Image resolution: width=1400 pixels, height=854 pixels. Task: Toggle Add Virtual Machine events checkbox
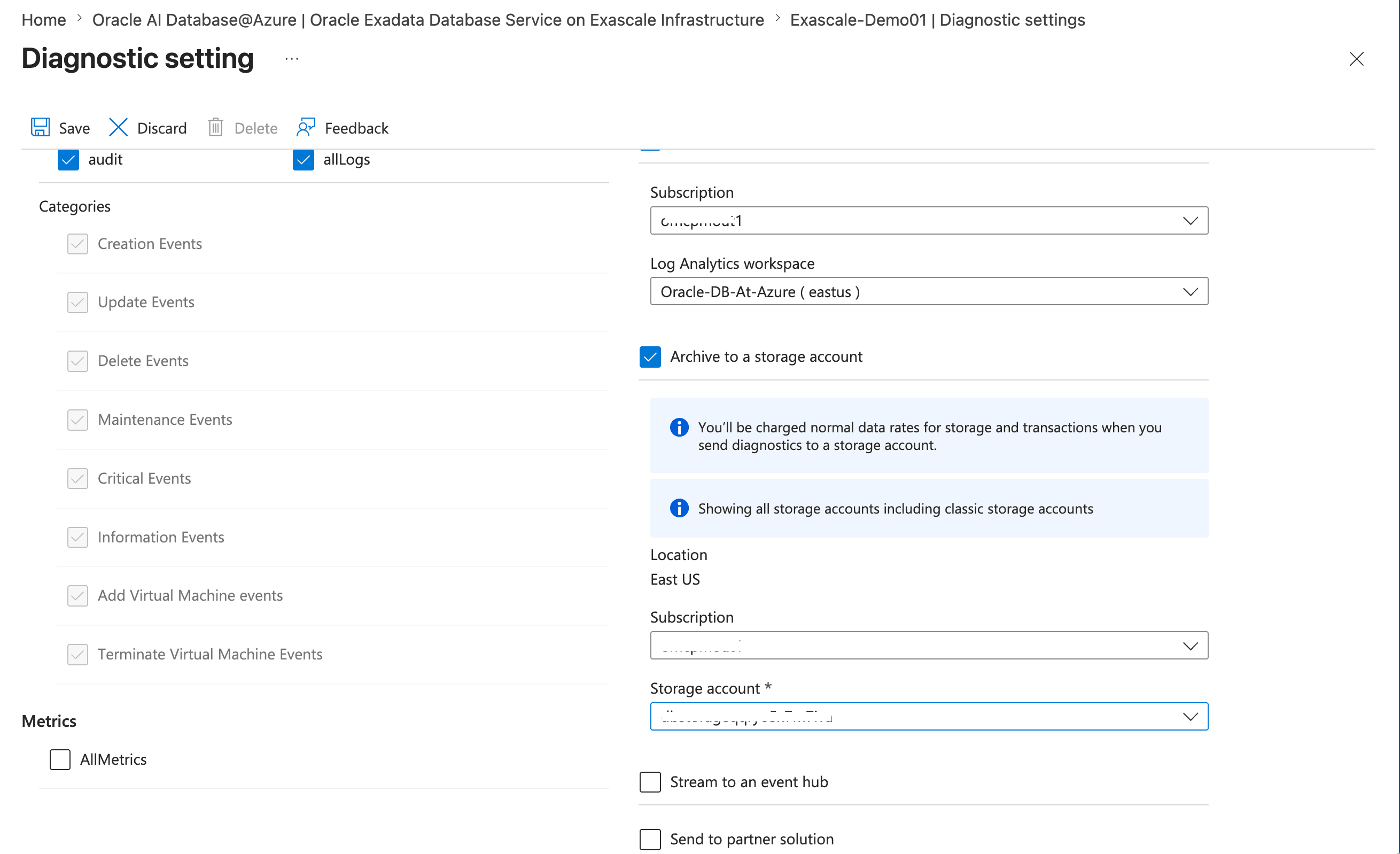77,595
